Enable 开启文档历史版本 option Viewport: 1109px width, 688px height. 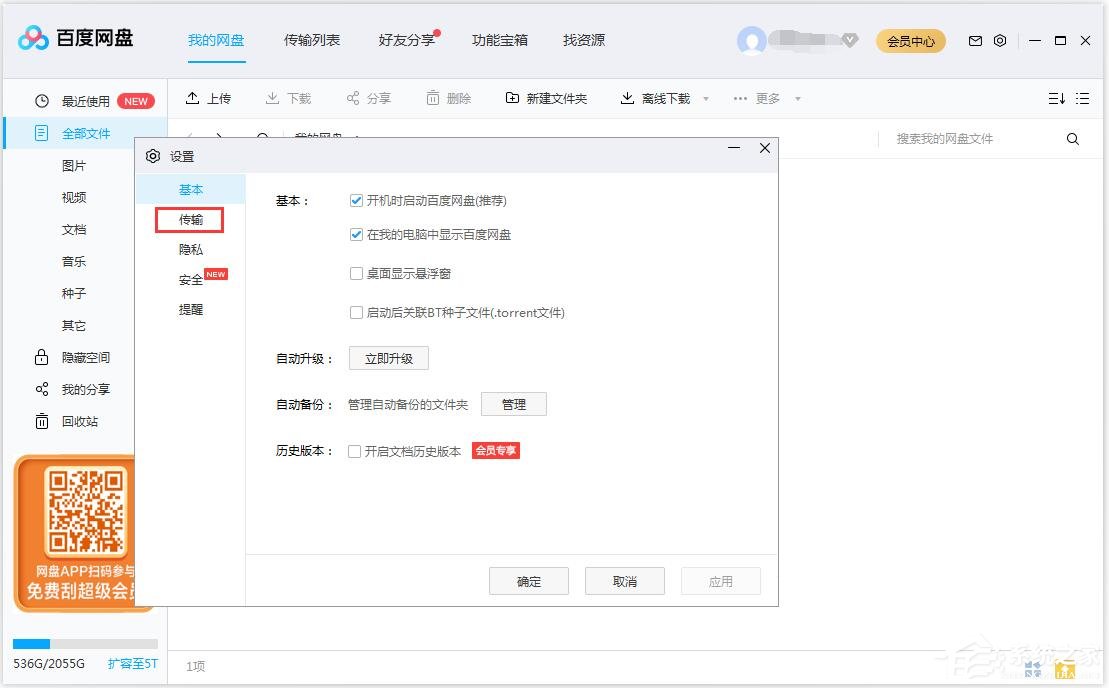click(355, 451)
